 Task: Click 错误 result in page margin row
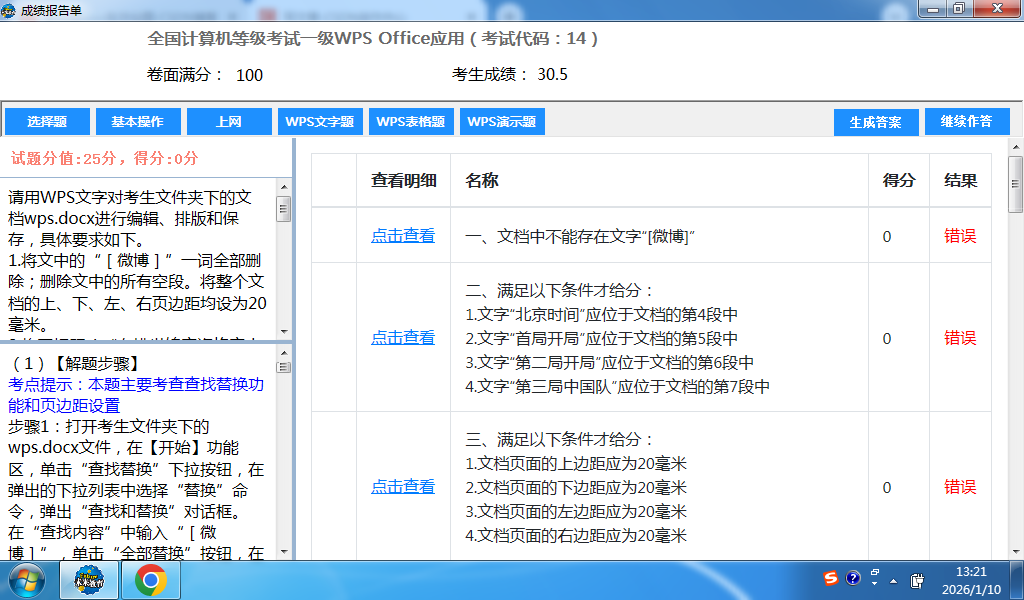[960, 487]
